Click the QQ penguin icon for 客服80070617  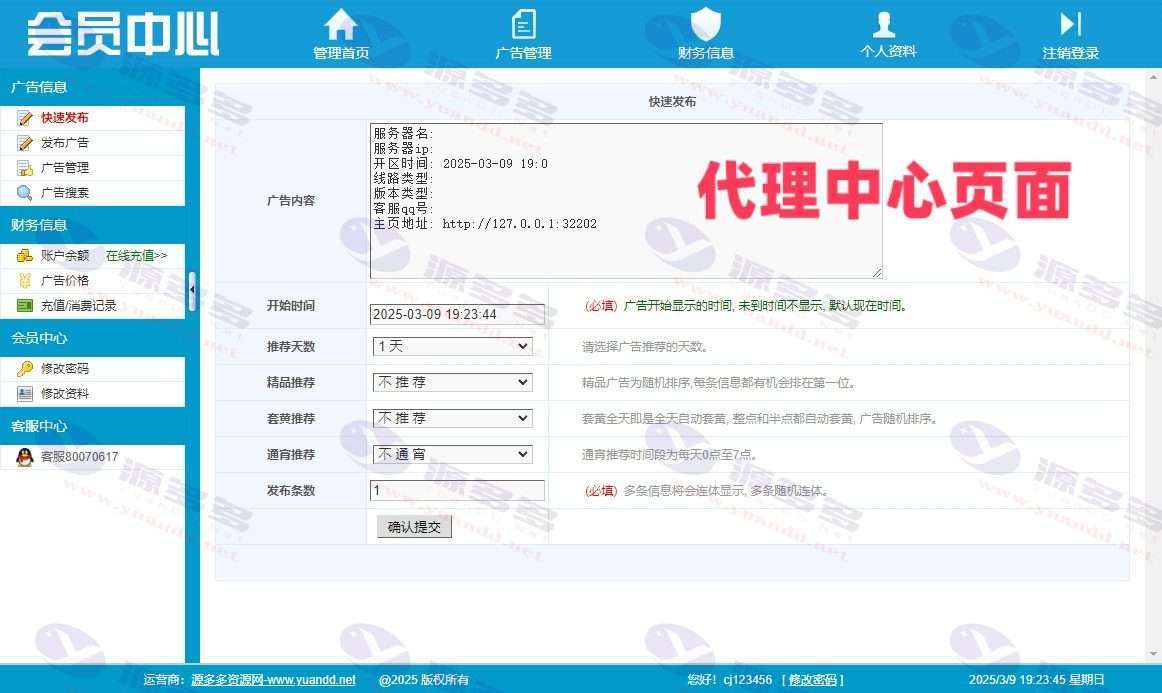click(x=24, y=457)
